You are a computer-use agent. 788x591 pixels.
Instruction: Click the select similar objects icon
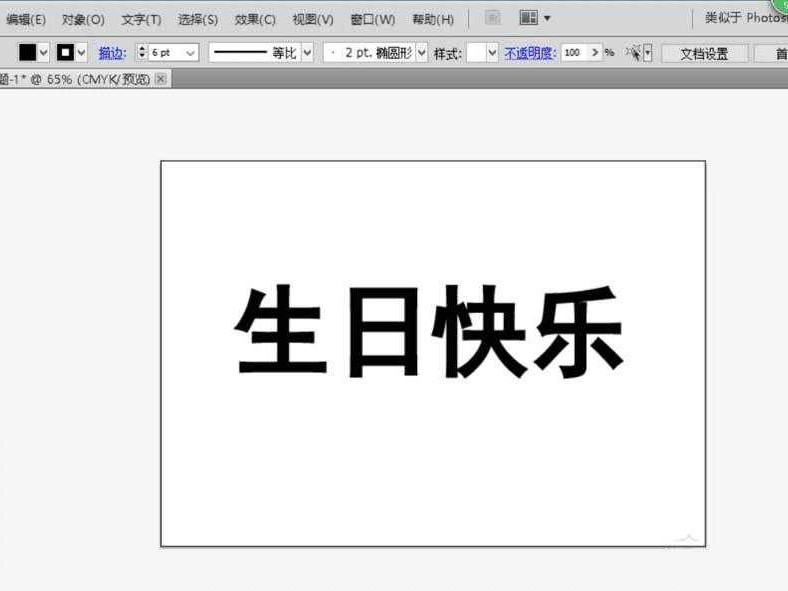tap(634, 52)
